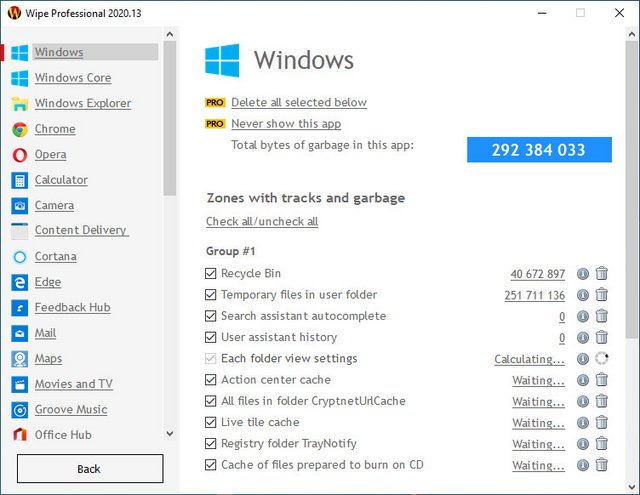Click trash icon for Action center cache
This screenshot has width=640, height=495.
[x=602, y=380]
